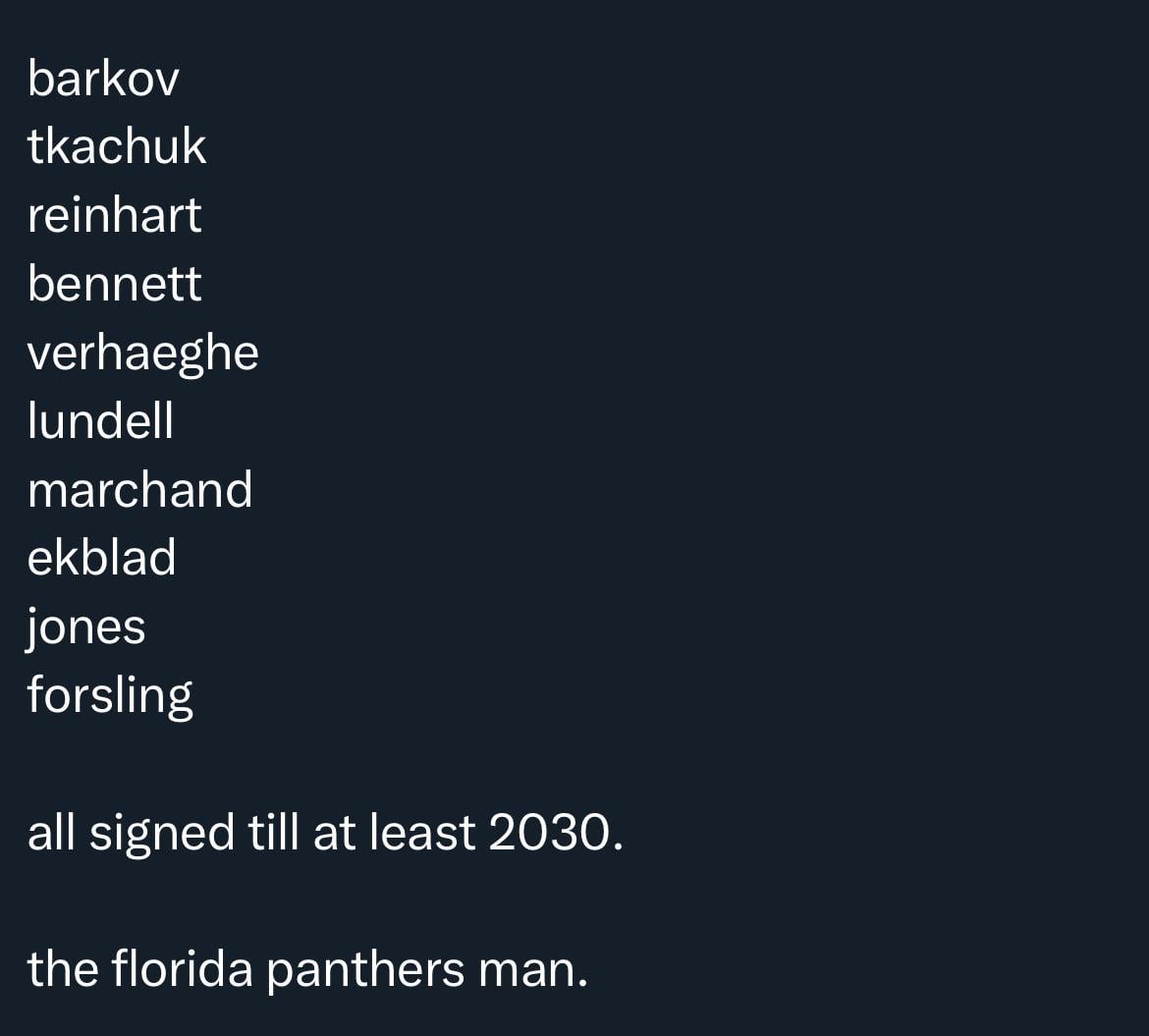Image resolution: width=1149 pixels, height=1036 pixels.
Task: Click the word "panthers" in the post
Action: pos(366,969)
